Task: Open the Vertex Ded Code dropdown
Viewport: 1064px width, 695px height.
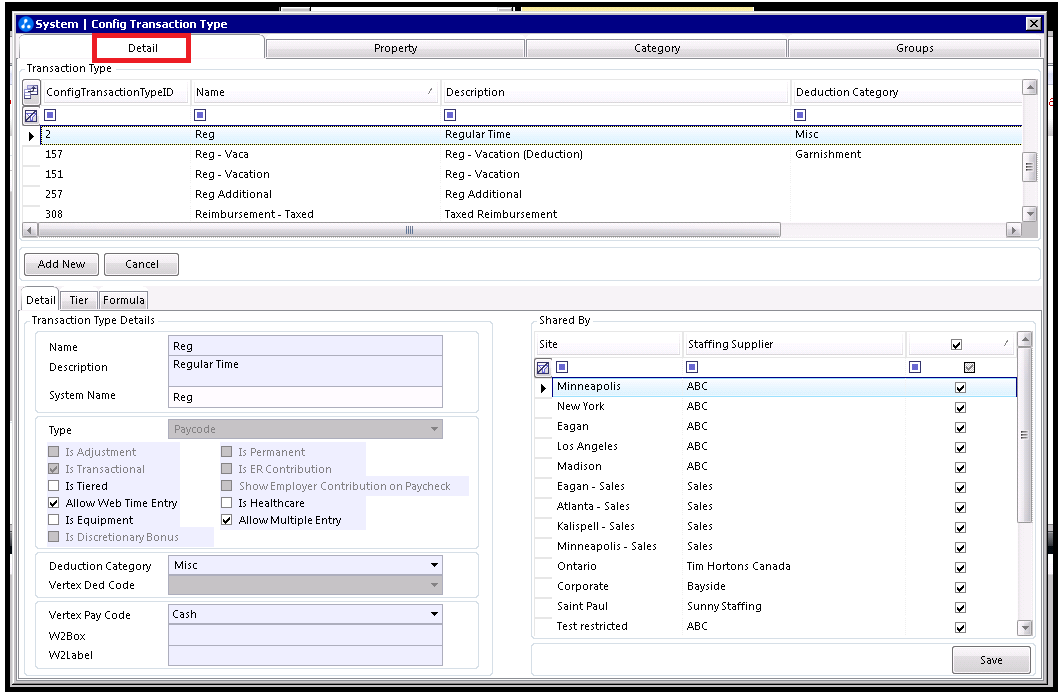Action: pos(434,584)
